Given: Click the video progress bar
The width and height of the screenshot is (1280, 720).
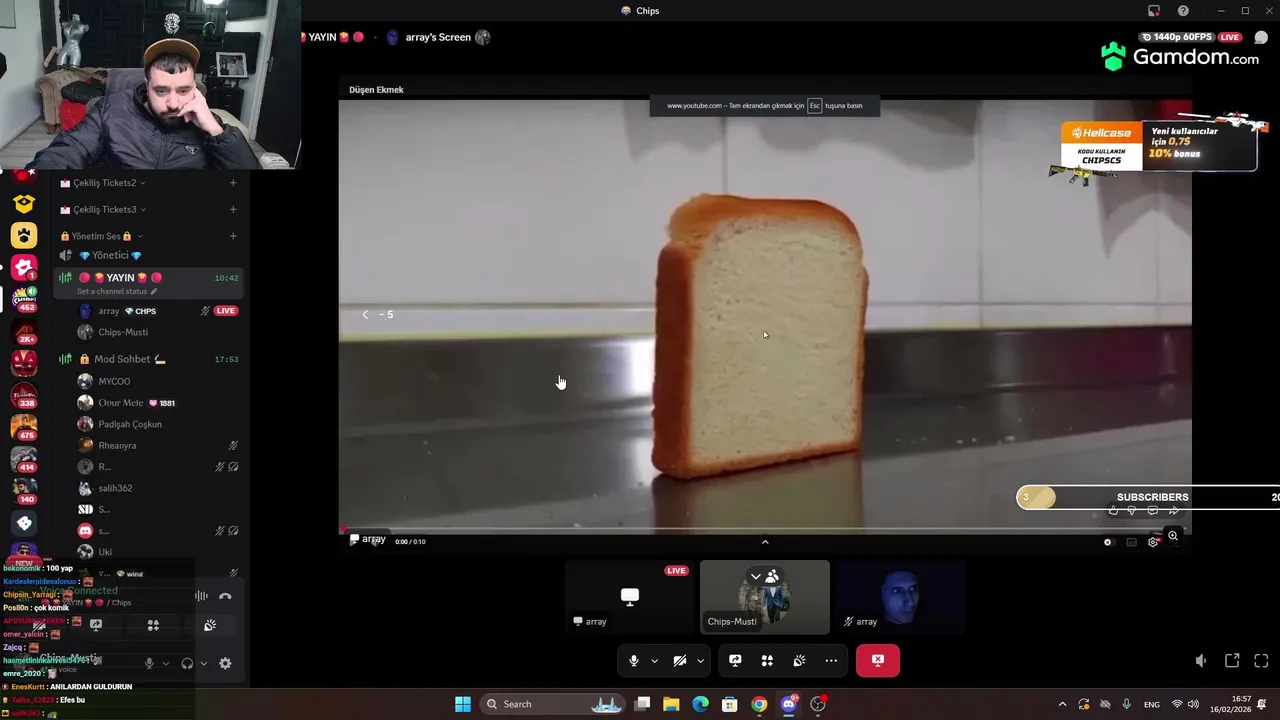Looking at the screenshot, I should coord(765,529).
